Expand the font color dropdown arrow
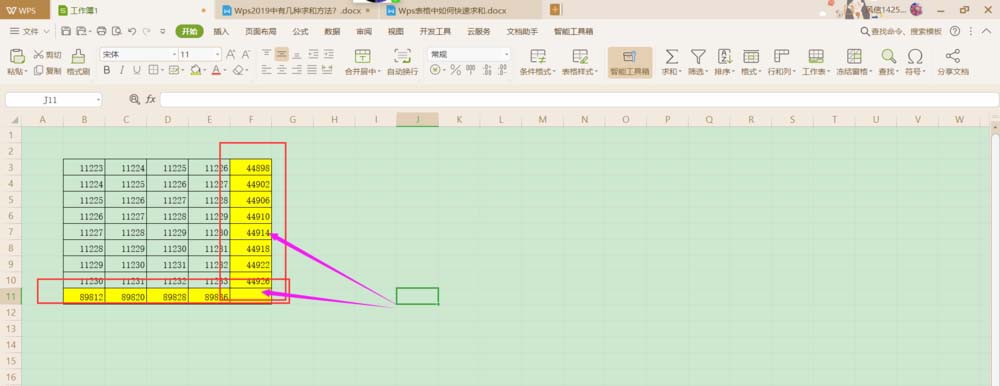Viewport: 1000px width, 386px height. (225, 71)
